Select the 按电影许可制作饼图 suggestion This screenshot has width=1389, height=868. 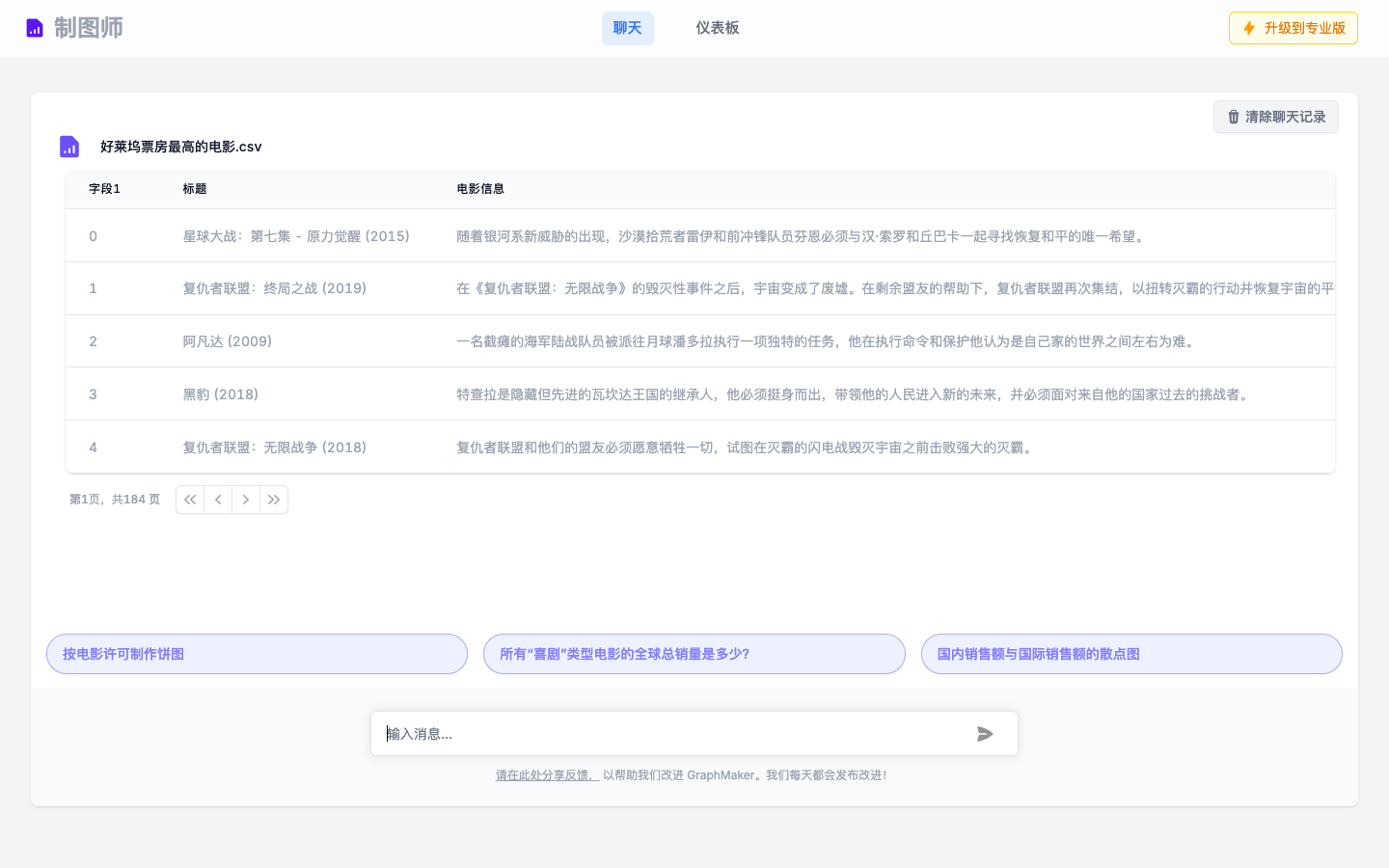[257, 654]
